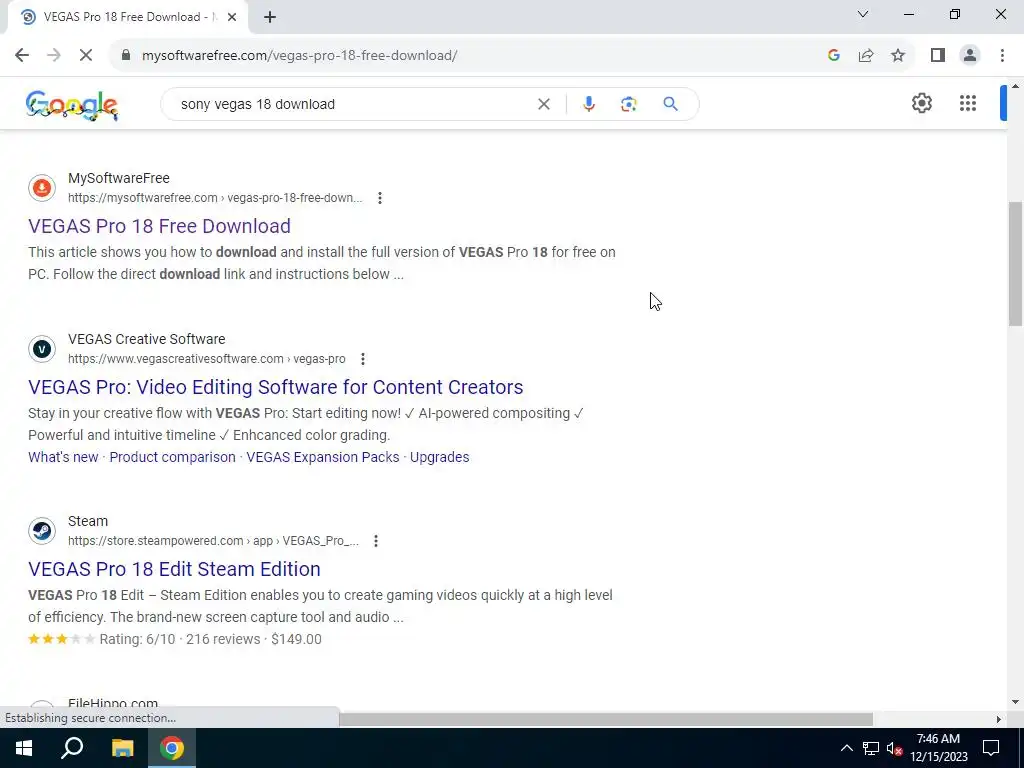Click the MySoftwareFree site favicon
This screenshot has height=768, width=1024.
click(x=42, y=188)
